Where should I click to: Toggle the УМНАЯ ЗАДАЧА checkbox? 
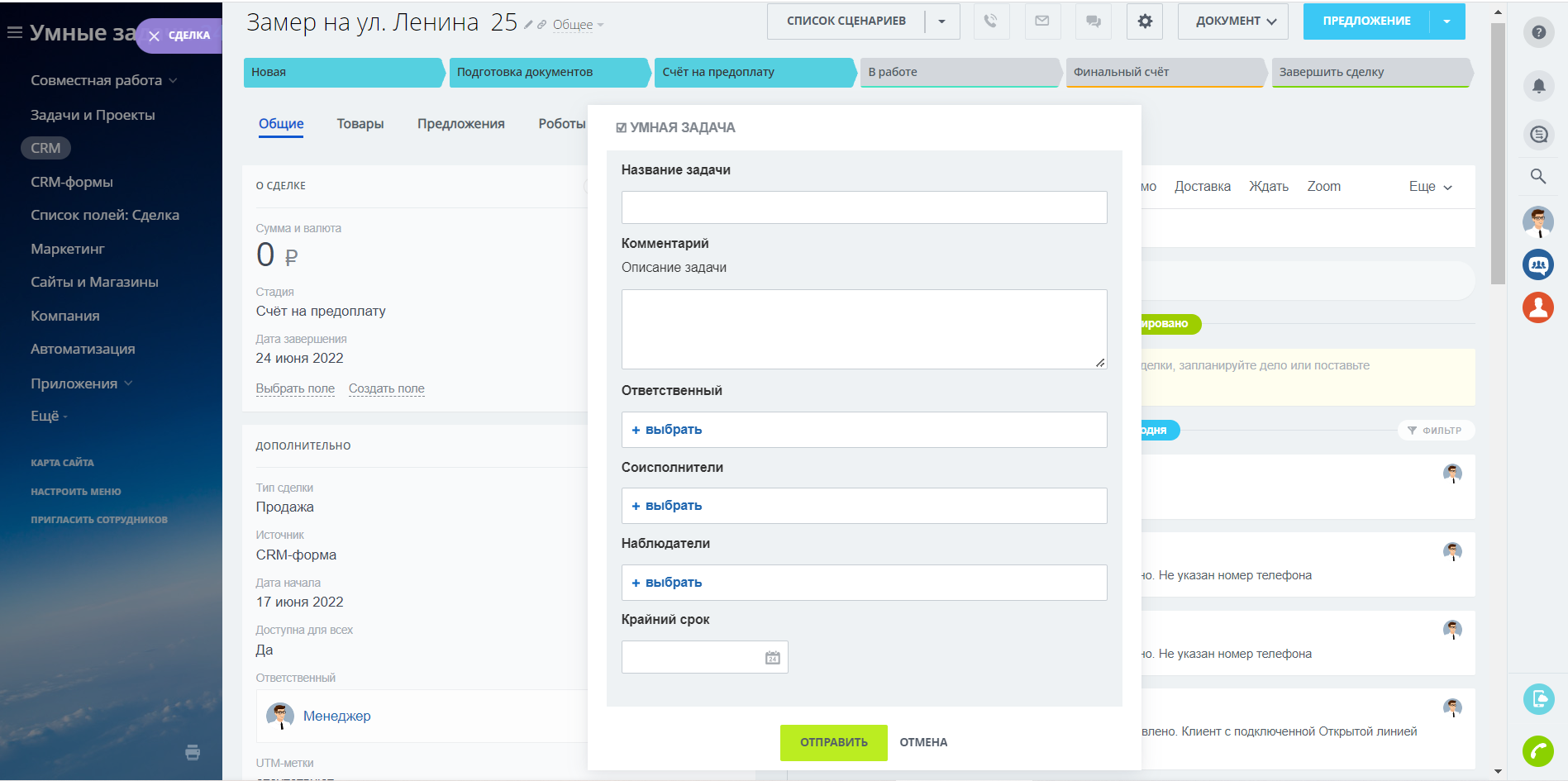click(x=622, y=128)
